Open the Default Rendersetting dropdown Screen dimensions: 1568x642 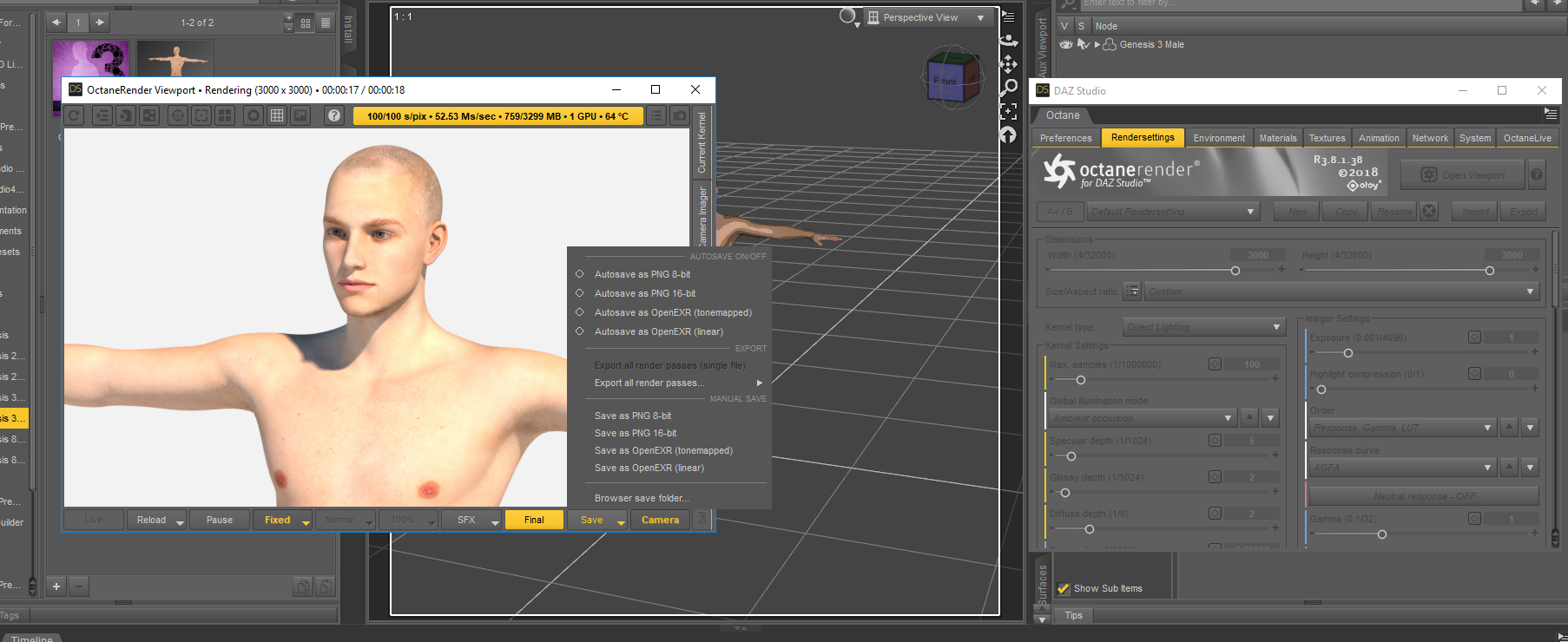tap(1173, 211)
